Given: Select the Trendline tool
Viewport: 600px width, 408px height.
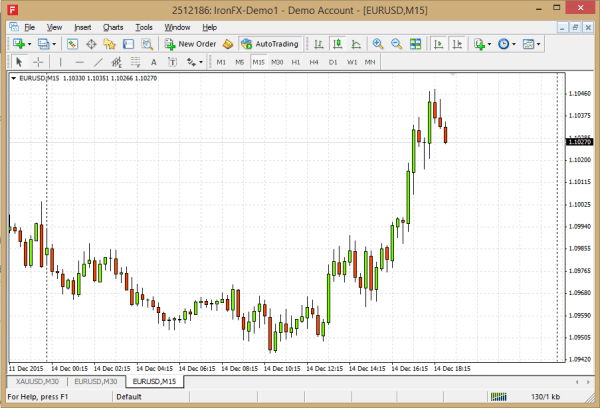Looking at the screenshot, I should click(x=98, y=62).
